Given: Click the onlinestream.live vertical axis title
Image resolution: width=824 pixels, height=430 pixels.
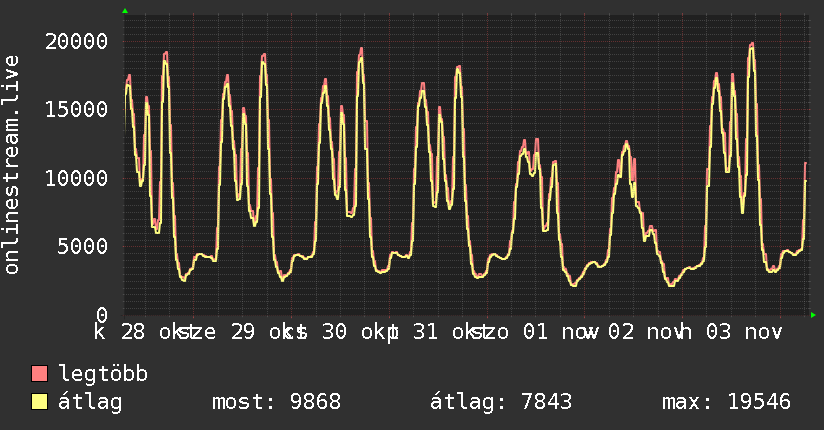Looking at the screenshot, I should tap(12, 165).
